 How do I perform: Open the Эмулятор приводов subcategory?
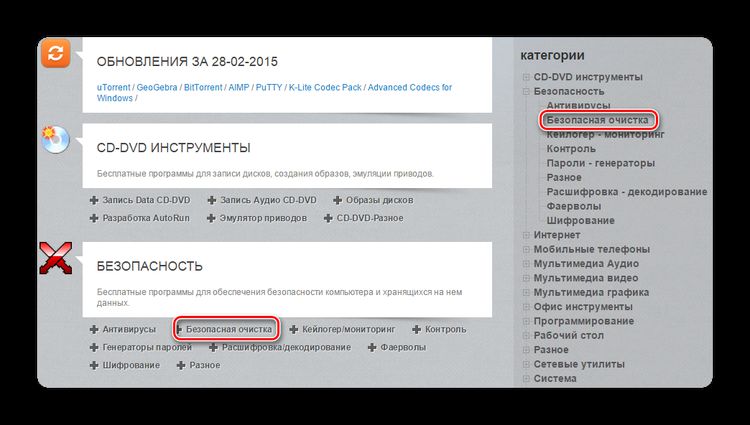[x=263, y=218]
